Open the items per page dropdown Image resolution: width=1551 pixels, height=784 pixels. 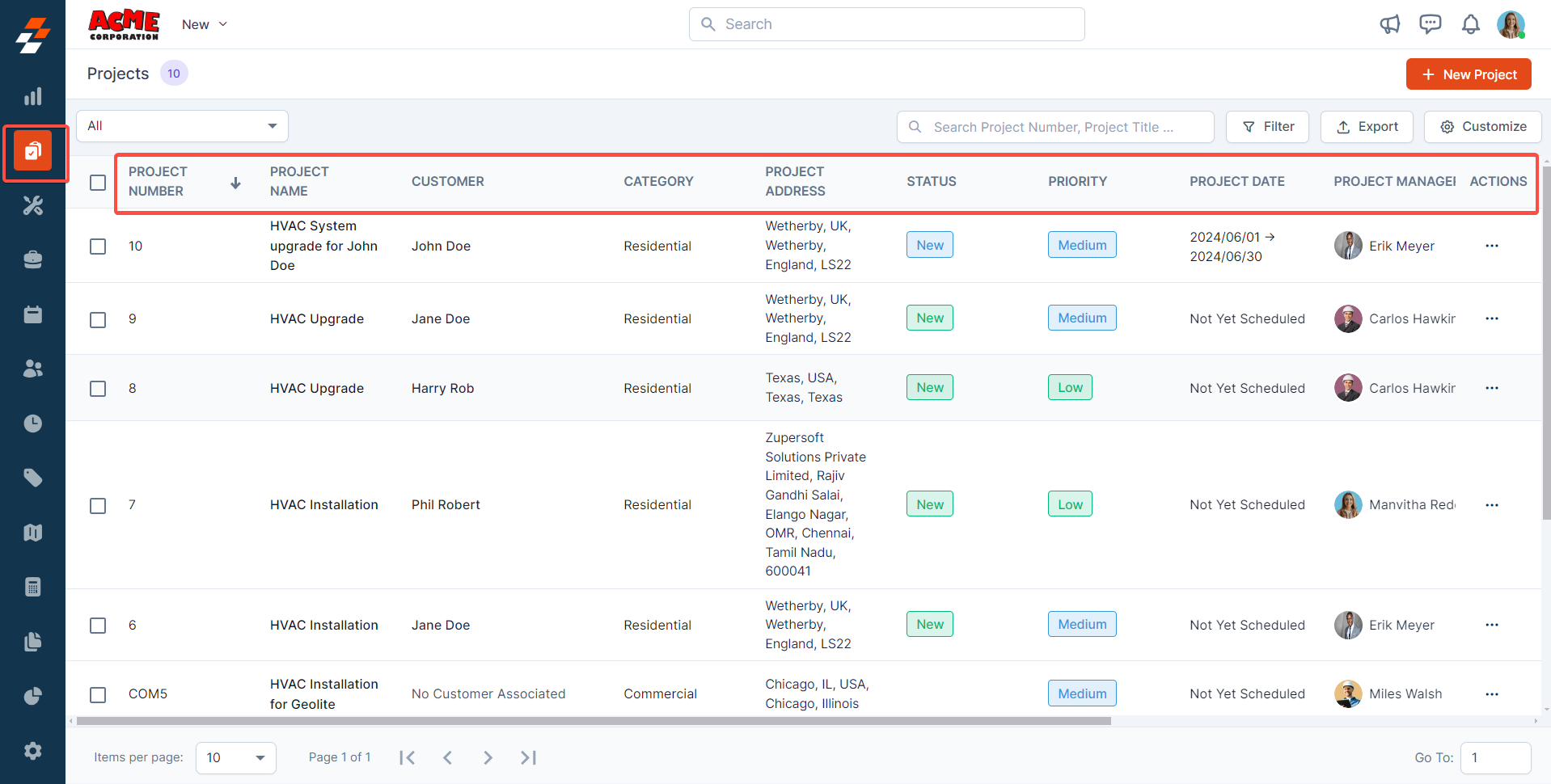[235, 757]
